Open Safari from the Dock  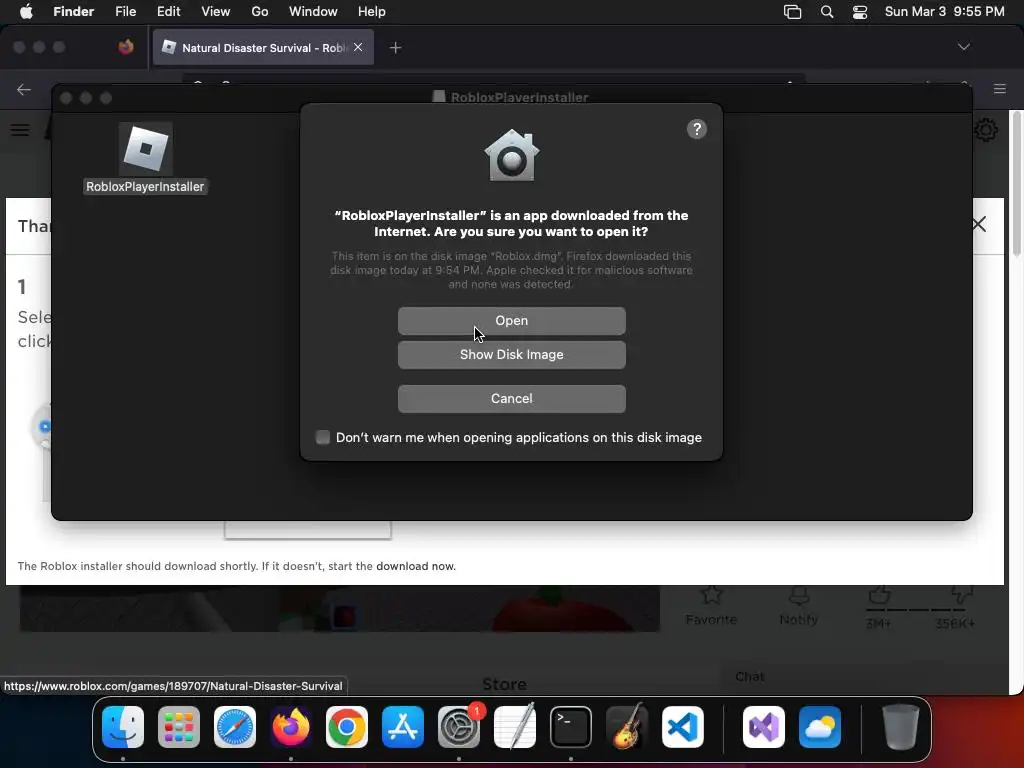(234, 727)
